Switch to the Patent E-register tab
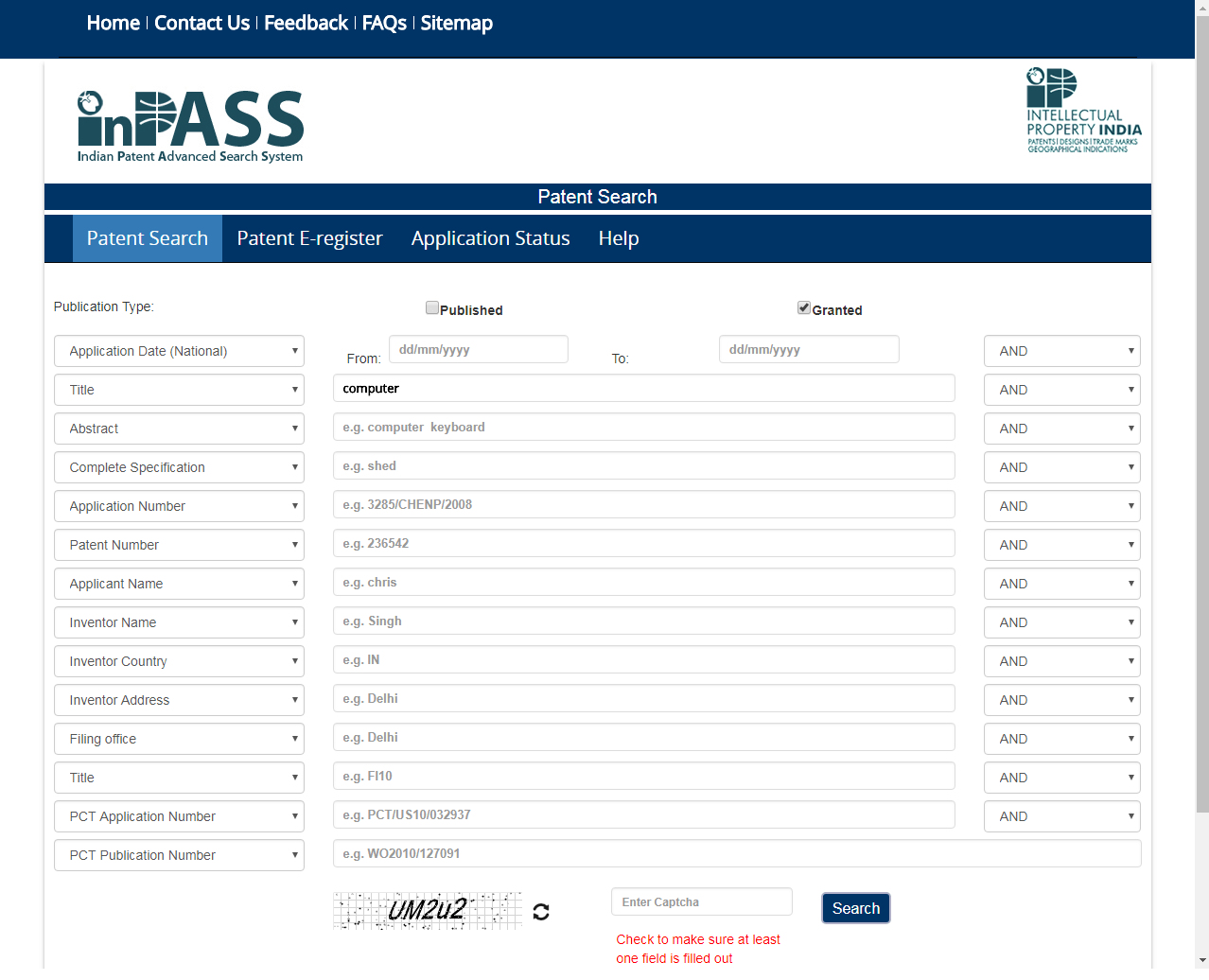 coord(309,238)
